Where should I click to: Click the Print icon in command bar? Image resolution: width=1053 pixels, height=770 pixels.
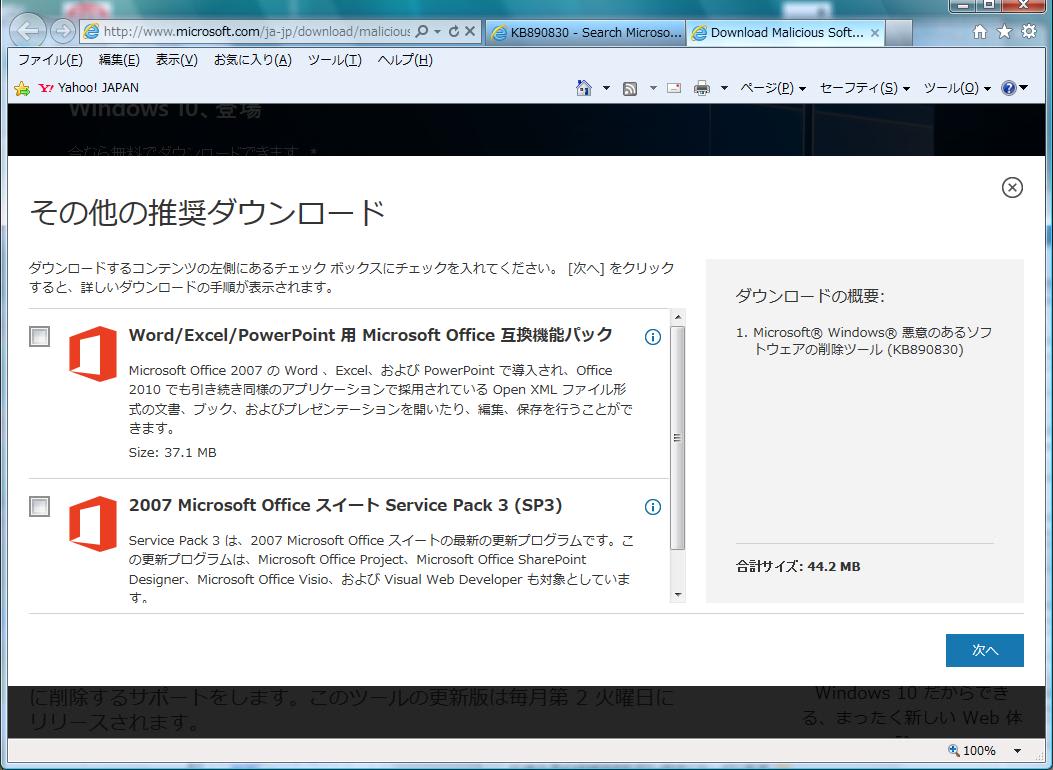[x=702, y=88]
